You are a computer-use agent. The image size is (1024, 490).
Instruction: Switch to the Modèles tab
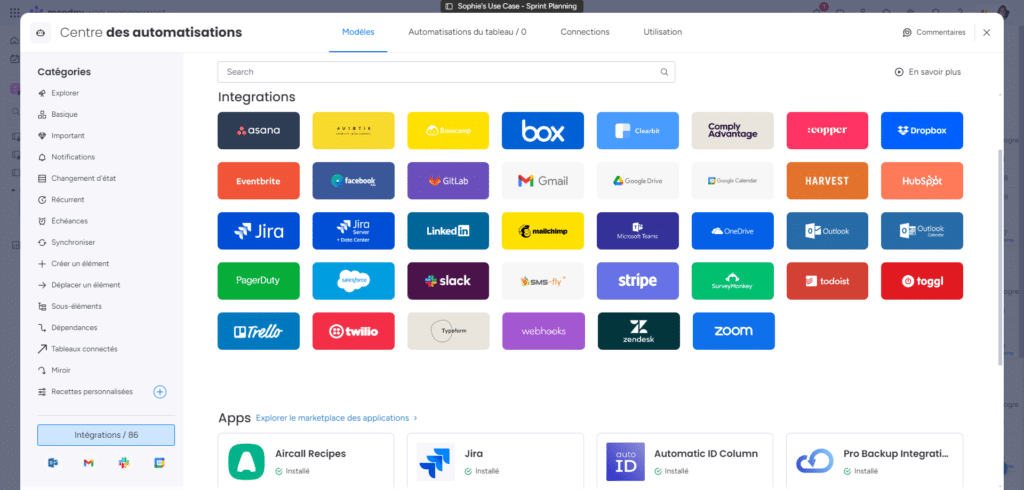[x=358, y=32]
